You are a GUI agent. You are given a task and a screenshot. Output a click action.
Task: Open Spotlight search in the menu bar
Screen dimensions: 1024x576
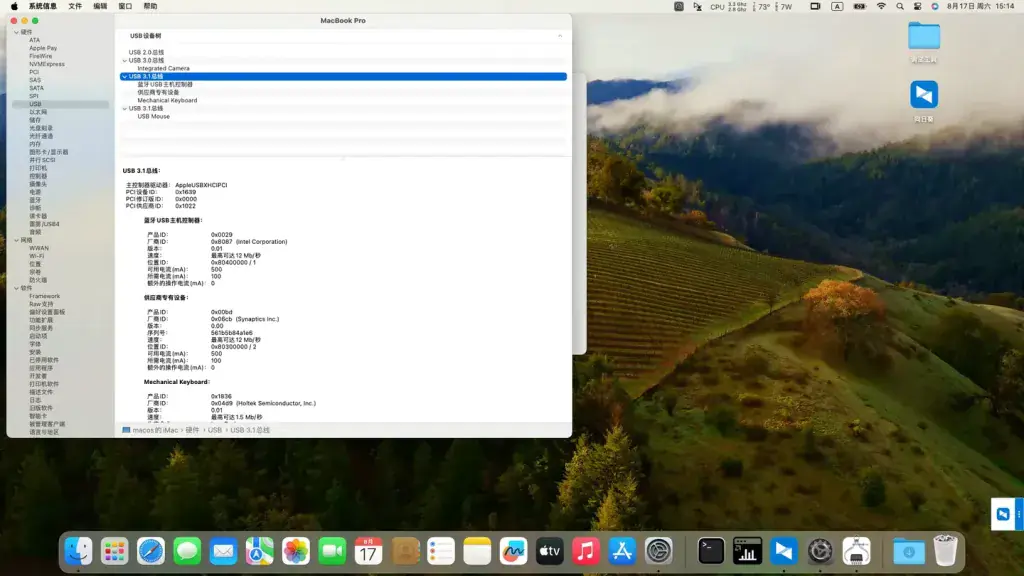(x=900, y=7)
